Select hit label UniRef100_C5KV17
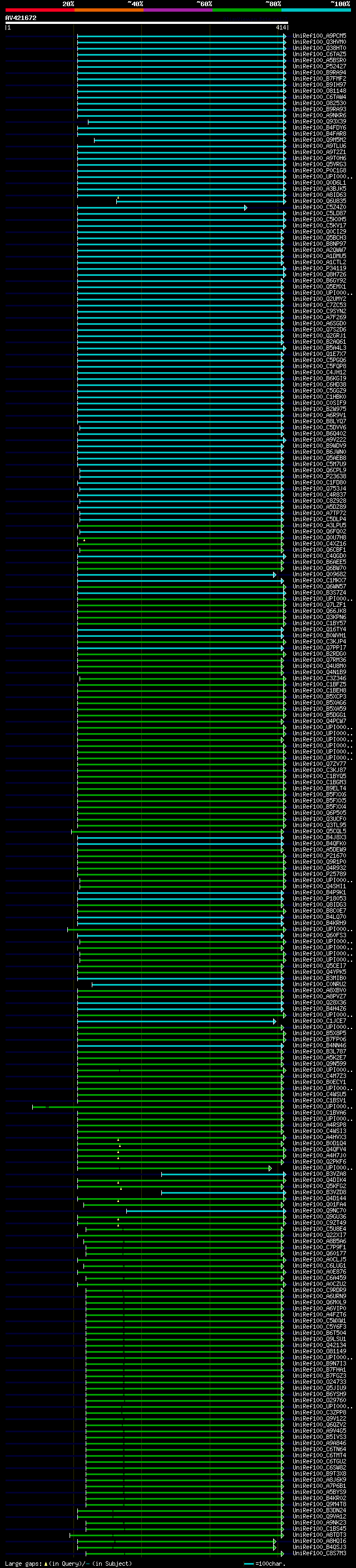356x1568 pixels. 319,225
